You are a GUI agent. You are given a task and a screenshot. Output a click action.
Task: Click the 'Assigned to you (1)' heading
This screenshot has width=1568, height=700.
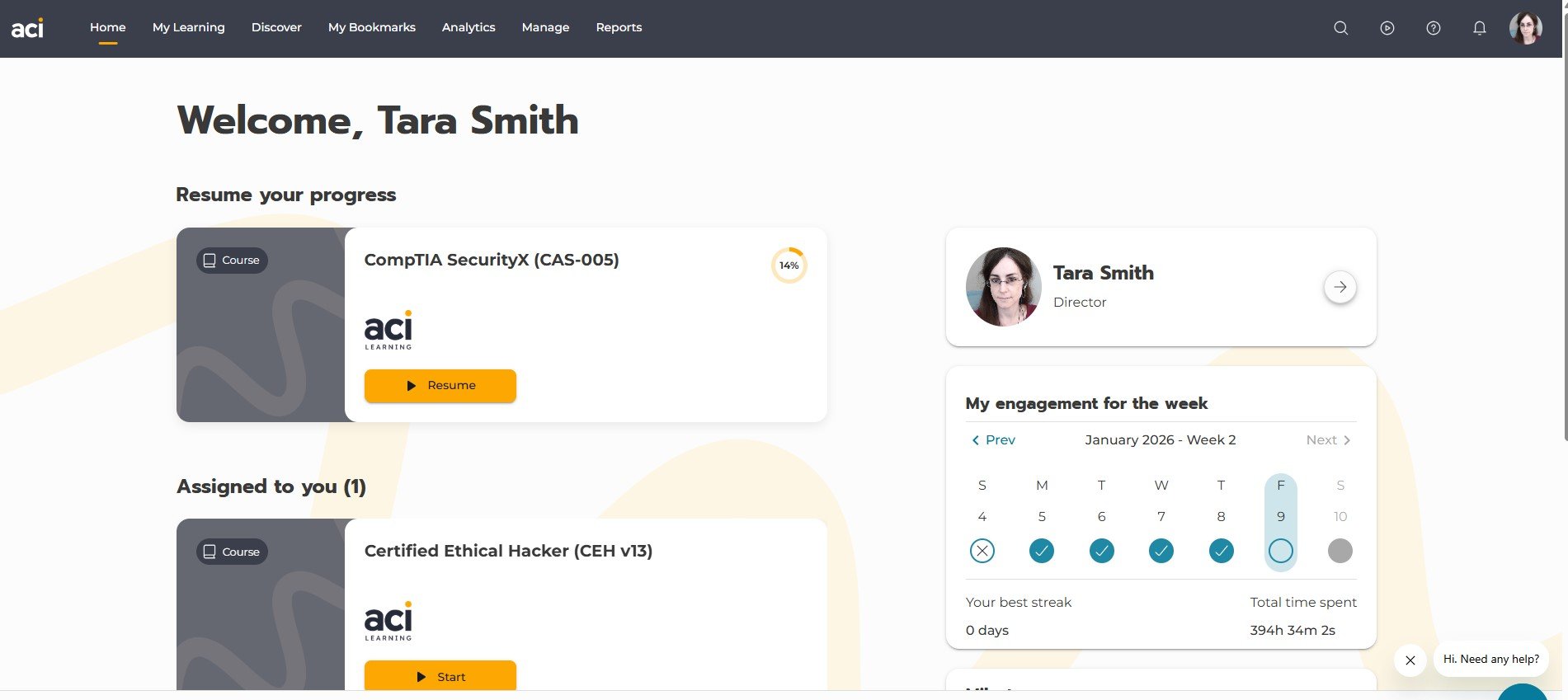pyautogui.click(x=271, y=486)
